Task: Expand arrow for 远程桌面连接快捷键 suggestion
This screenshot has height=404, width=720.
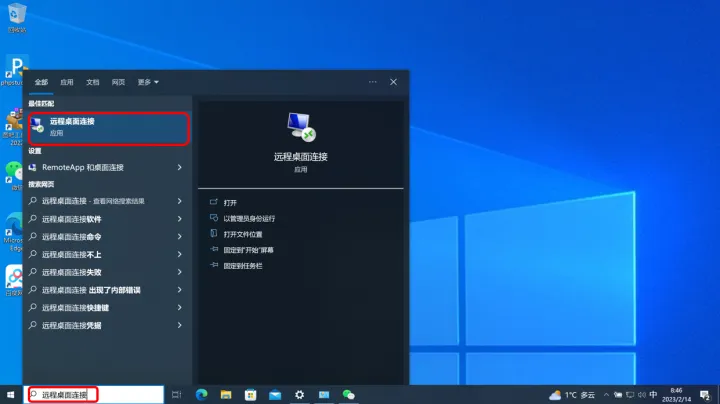Action: (180, 308)
